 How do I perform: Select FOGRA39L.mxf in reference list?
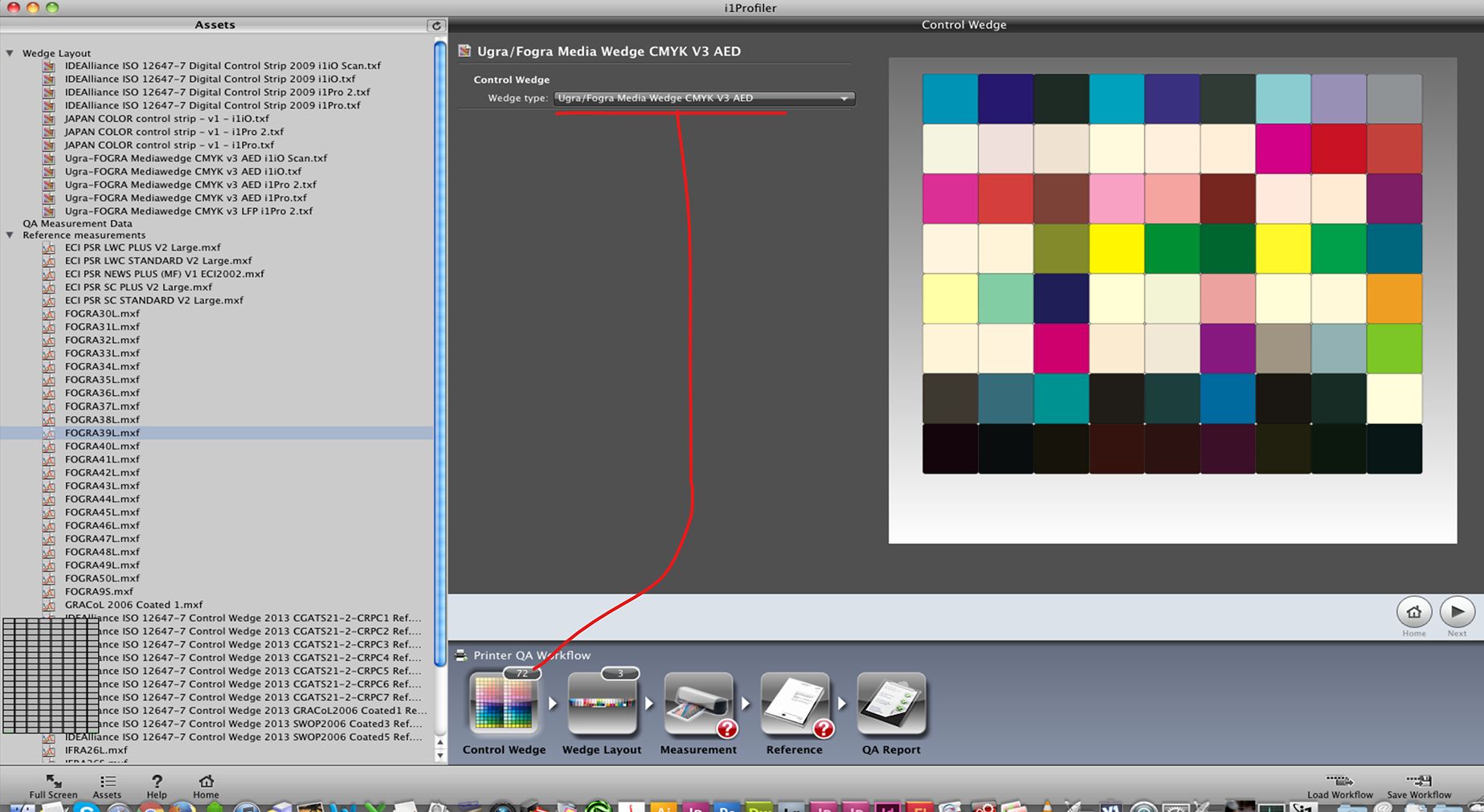point(102,433)
